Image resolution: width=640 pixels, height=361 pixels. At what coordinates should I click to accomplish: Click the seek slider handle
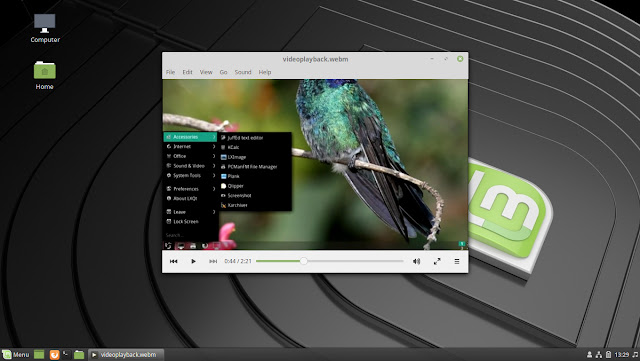pyautogui.click(x=303, y=261)
